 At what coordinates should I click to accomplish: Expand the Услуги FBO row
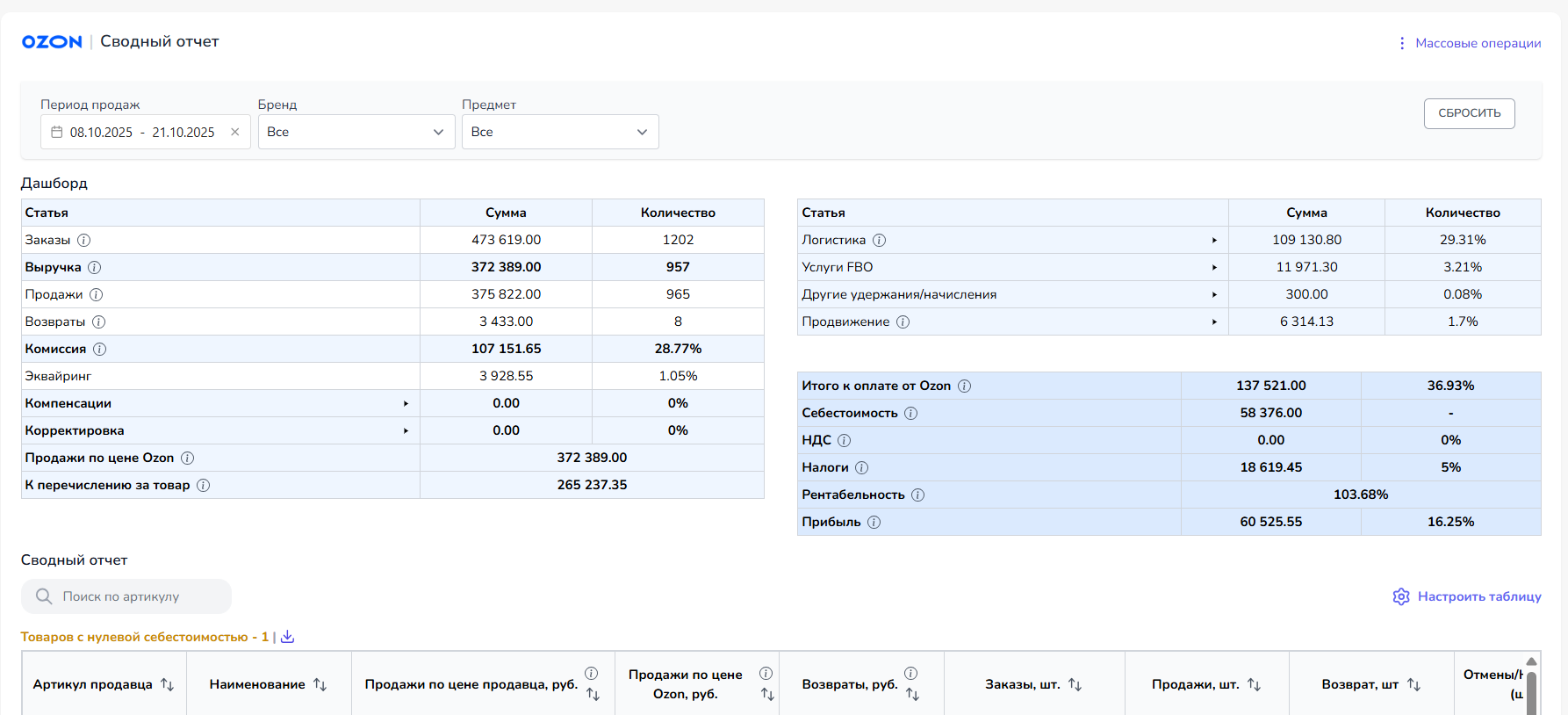pos(1214,267)
